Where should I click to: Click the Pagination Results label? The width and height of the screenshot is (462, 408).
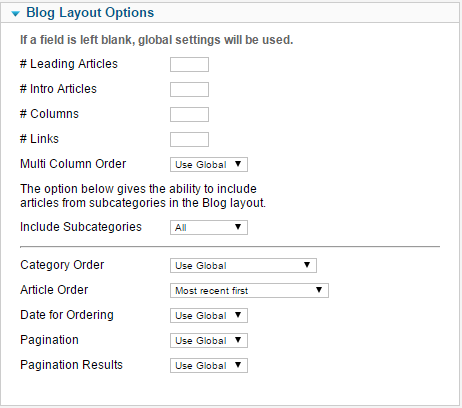71,365
